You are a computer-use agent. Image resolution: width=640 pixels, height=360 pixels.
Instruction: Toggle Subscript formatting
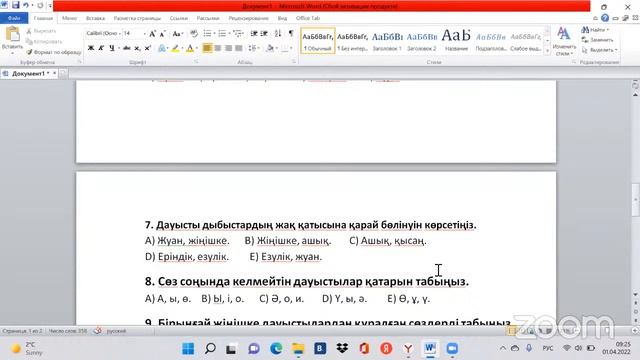click(x=137, y=48)
